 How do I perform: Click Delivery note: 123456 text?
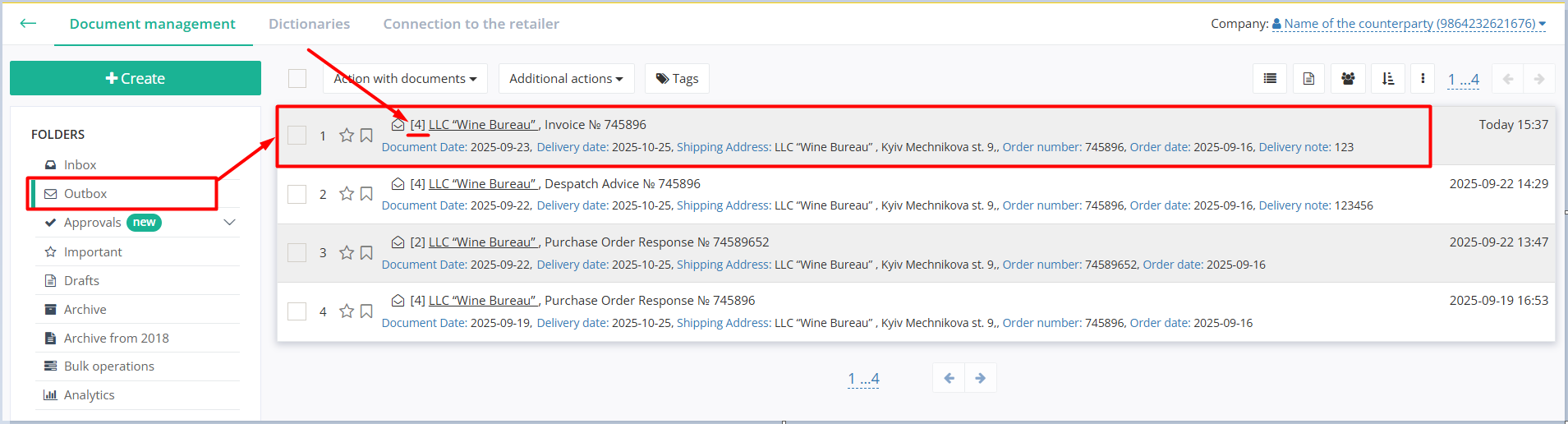pos(1316,206)
